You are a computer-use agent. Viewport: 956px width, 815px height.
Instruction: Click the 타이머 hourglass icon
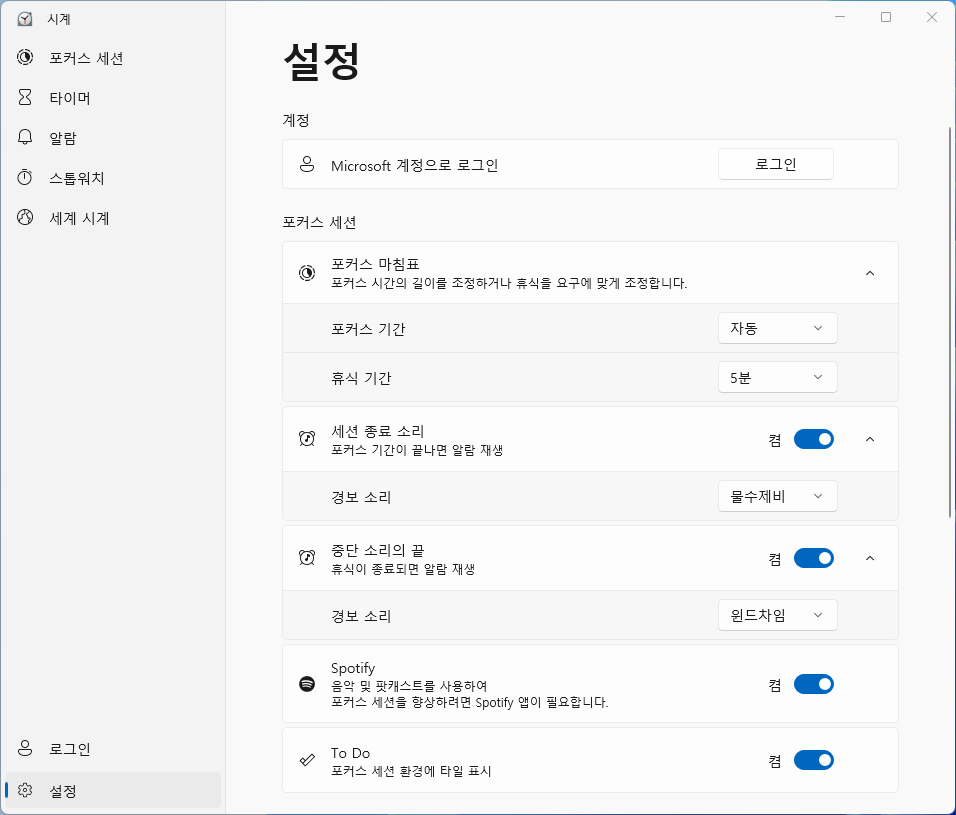25,97
